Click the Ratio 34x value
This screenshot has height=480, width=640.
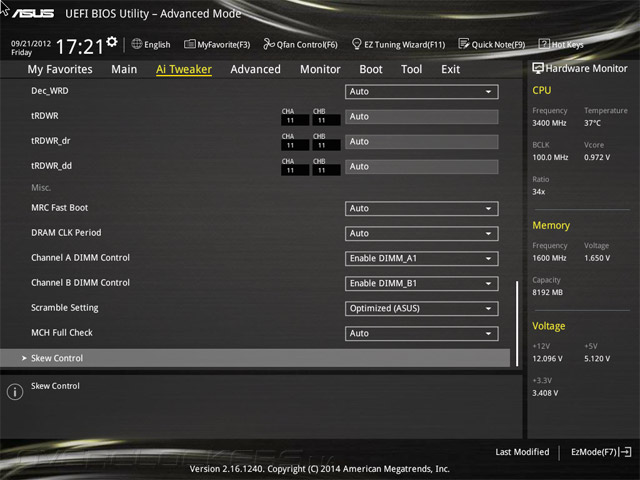coord(539,191)
